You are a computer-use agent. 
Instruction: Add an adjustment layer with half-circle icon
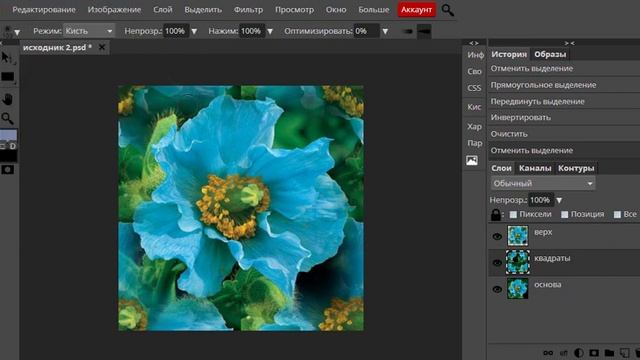pos(578,353)
